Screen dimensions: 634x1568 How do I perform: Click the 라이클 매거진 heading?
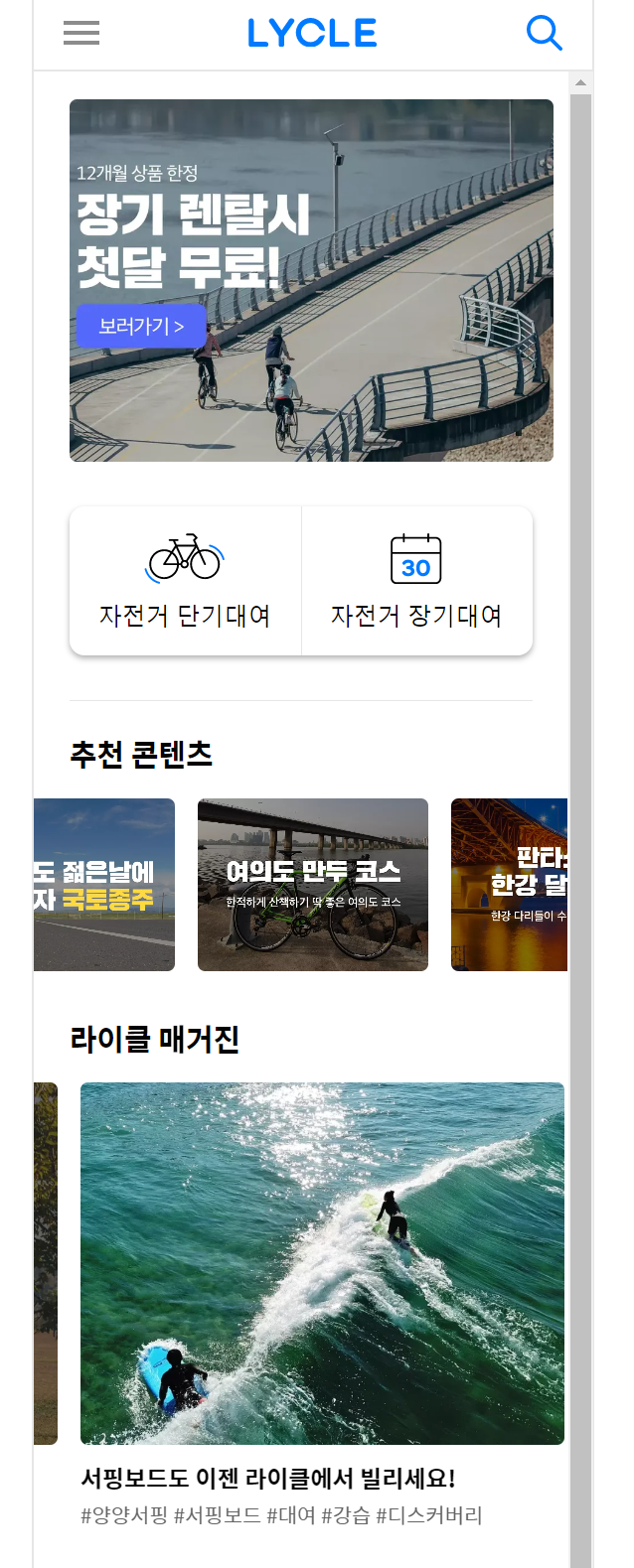(x=155, y=1040)
